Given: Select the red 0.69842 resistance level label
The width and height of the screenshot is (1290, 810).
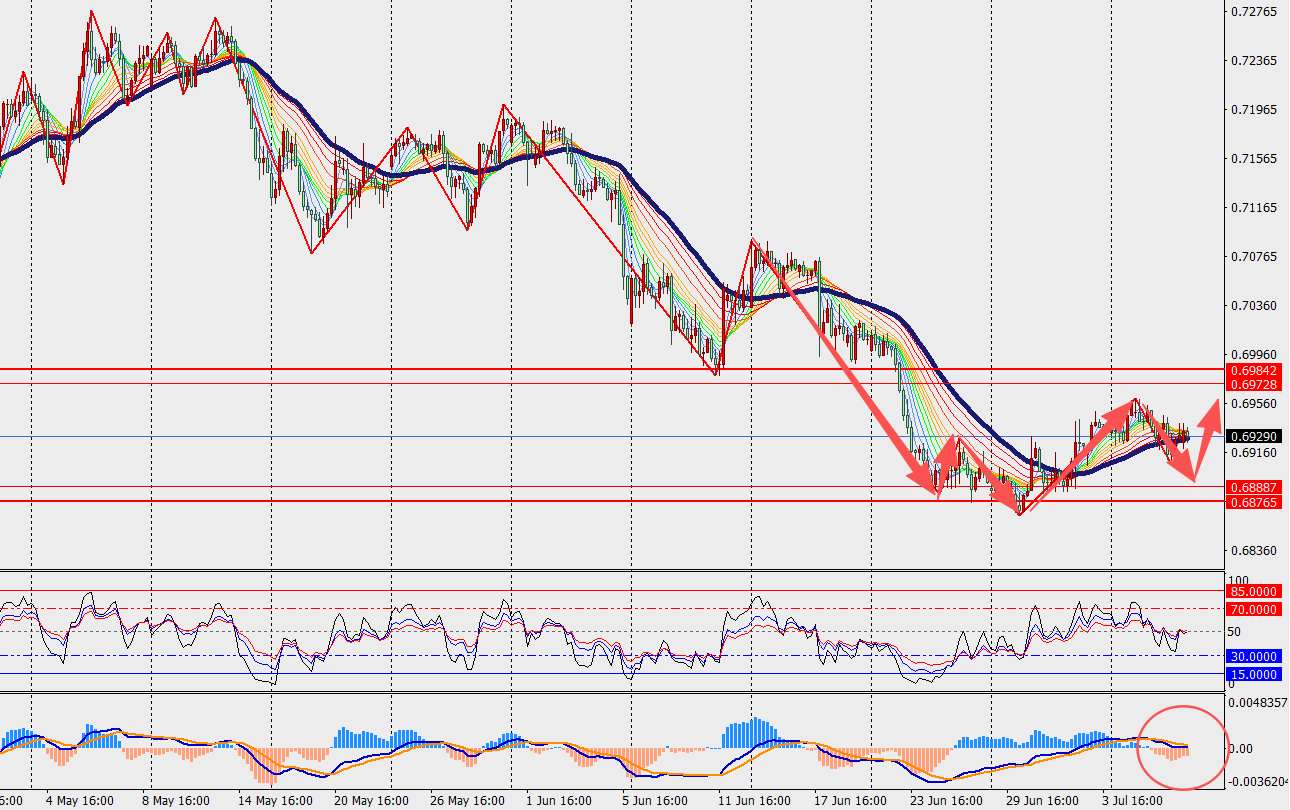Looking at the screenshot, I should pos(1252,370).
